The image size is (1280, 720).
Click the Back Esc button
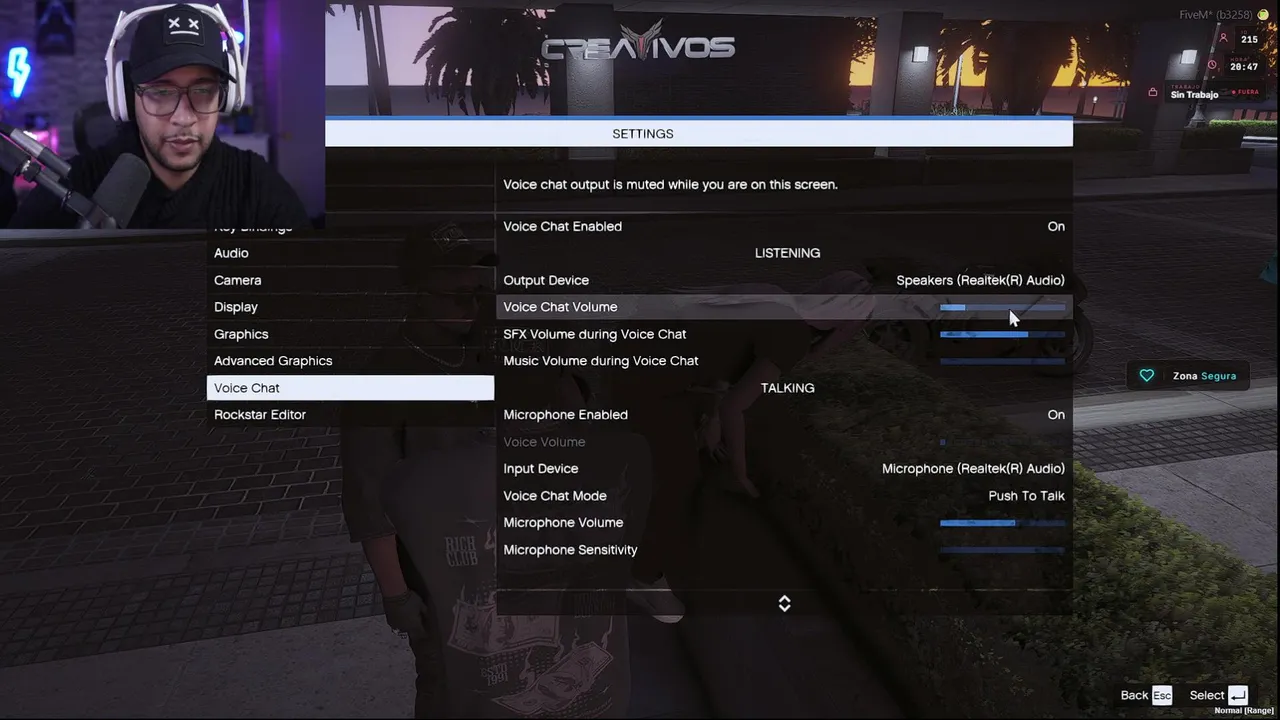click(1146, 695)
